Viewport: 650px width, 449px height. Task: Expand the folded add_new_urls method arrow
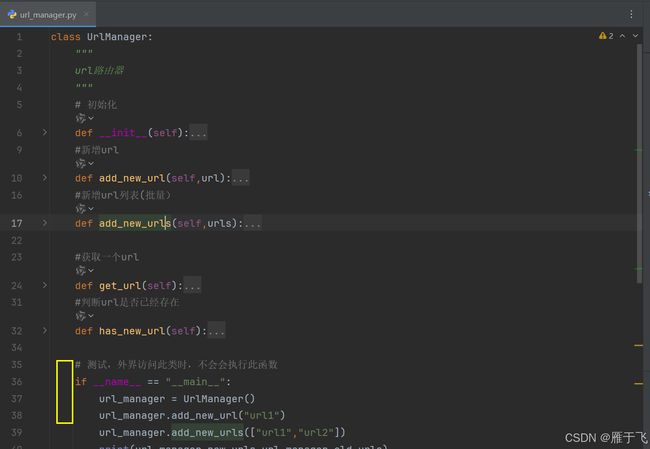[x=45, y=223]
